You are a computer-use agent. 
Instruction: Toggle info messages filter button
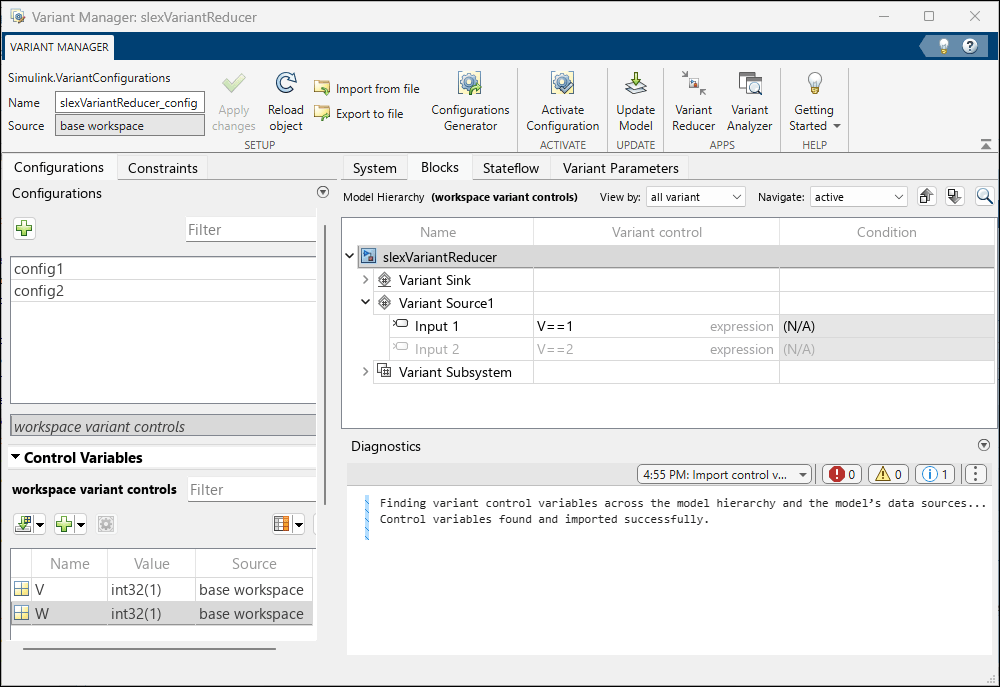point(935,474)
